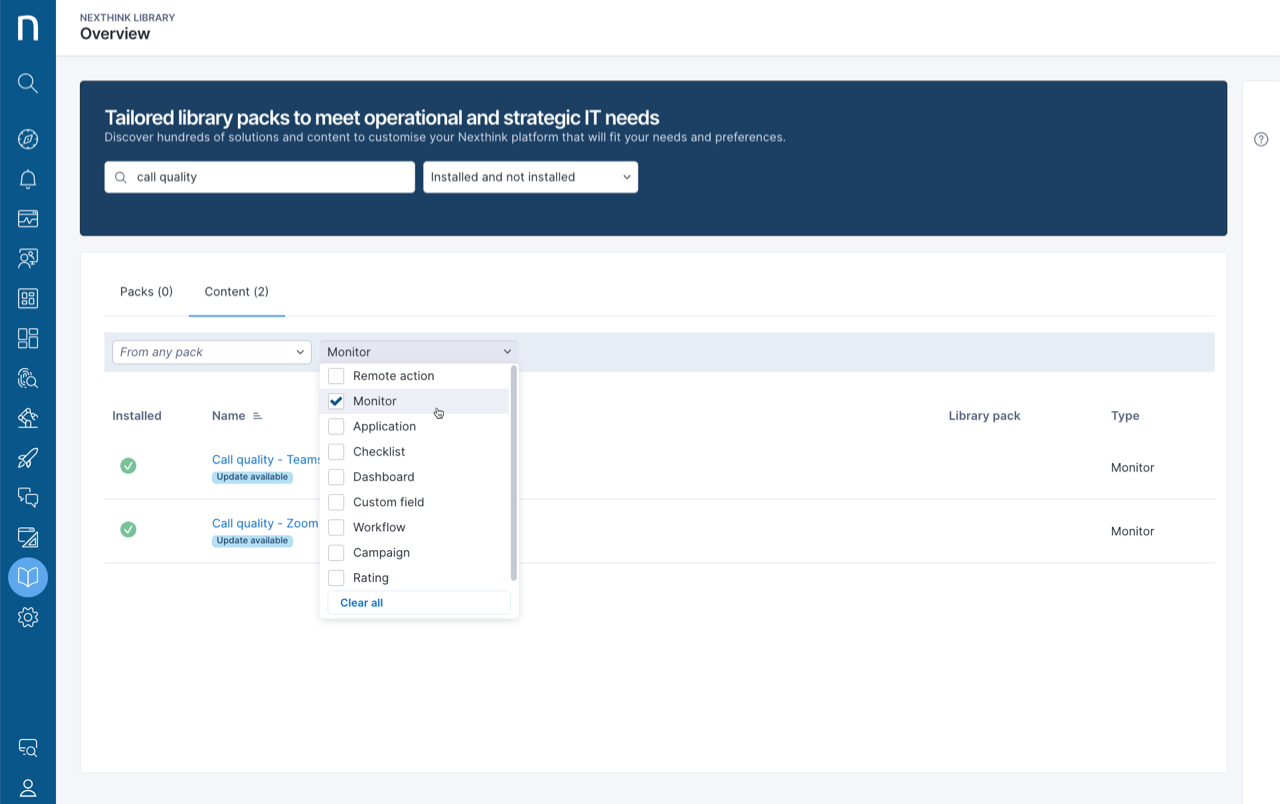Open the Library book icon in sidebar
This screenshot has width=1280, height=804.
click(x=27, y=577)
